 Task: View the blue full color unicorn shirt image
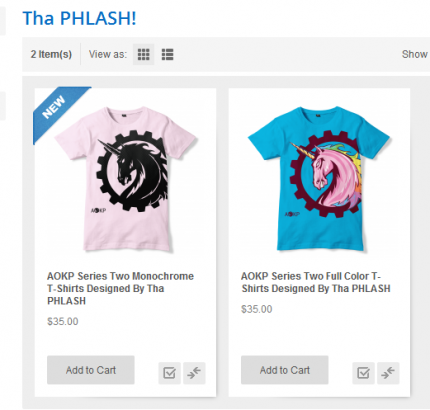click(319, 178)
